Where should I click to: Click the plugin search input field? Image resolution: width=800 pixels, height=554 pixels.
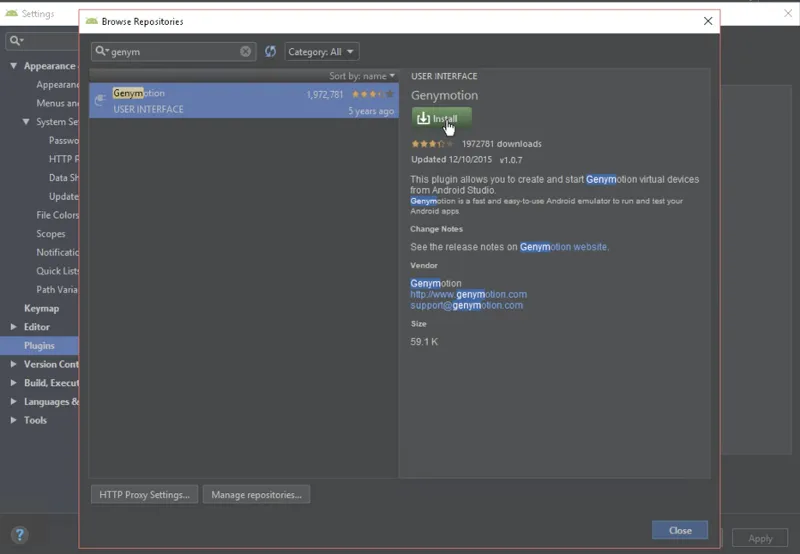point(174,52)
